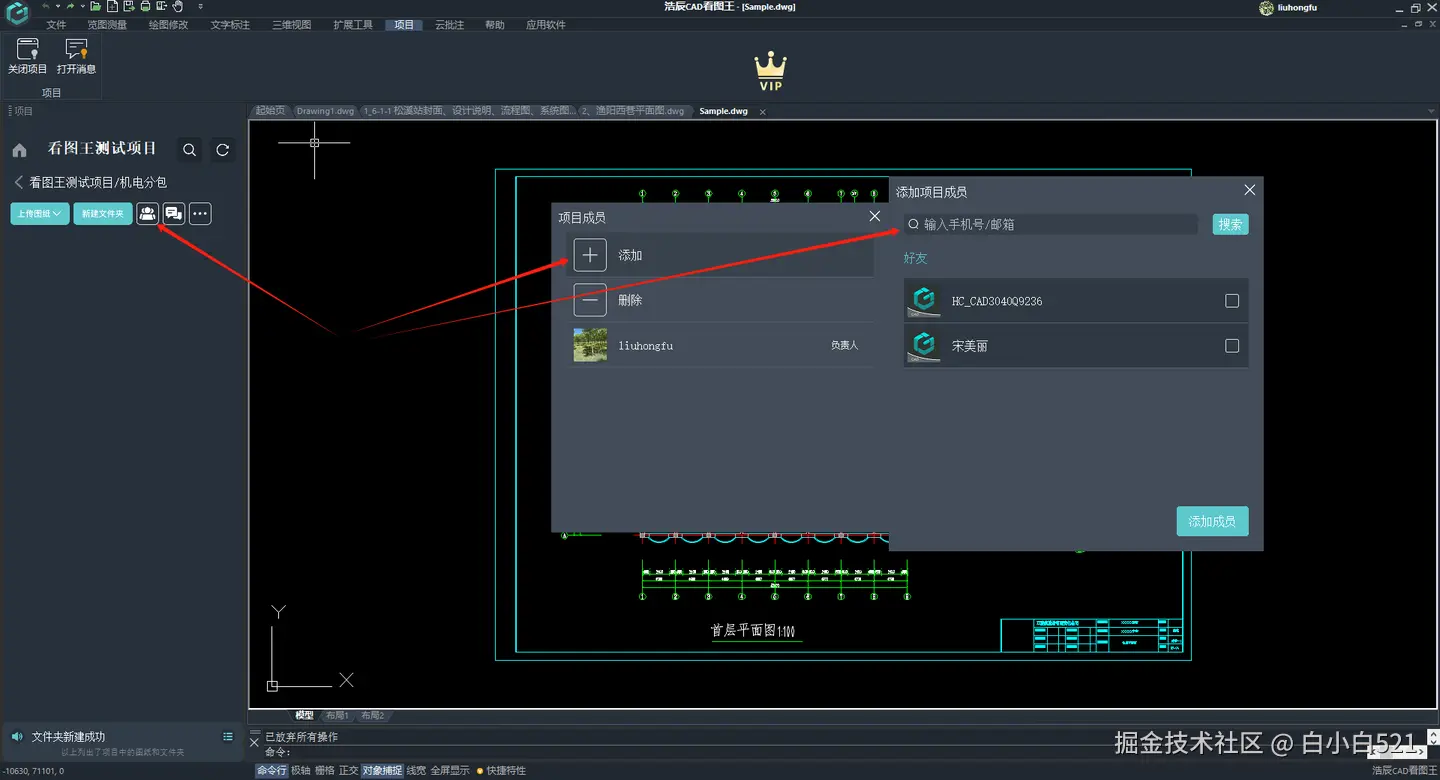Click the speaker icon beside 文件夹新建成功

(17, 737)
